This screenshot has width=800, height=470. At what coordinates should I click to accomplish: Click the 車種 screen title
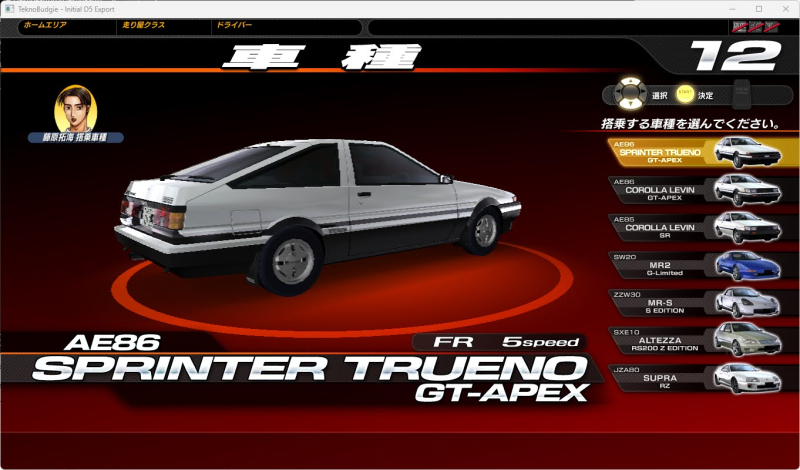[322, 56]
